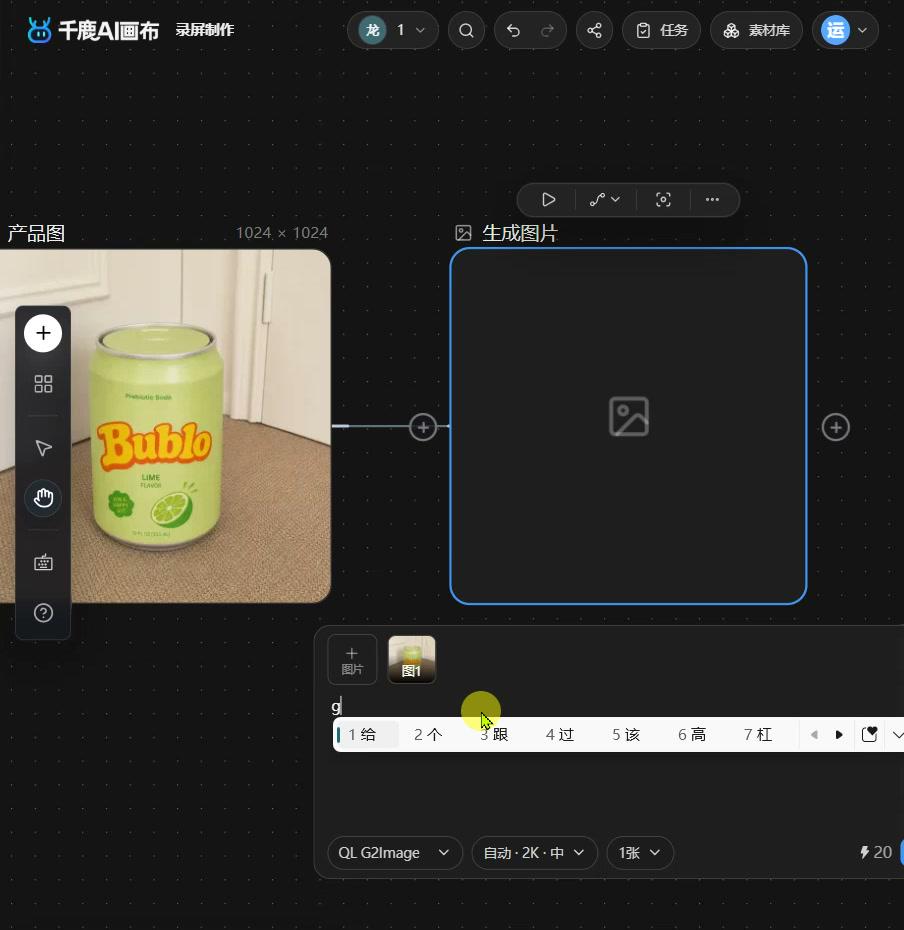The width and height of the screenshot is (904, 930).
Task: Click the 产品图 node title
Action: 36,233
